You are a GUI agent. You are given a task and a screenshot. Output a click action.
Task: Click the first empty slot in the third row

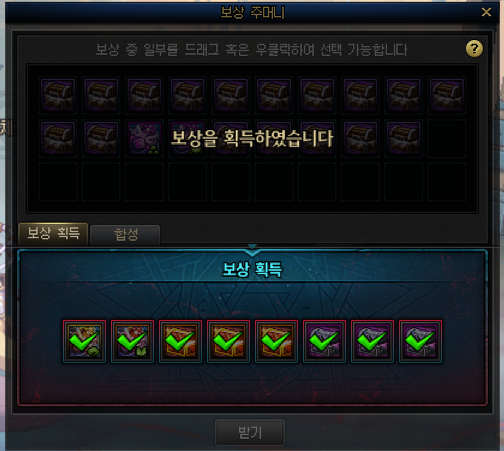[x=58, y=182]
